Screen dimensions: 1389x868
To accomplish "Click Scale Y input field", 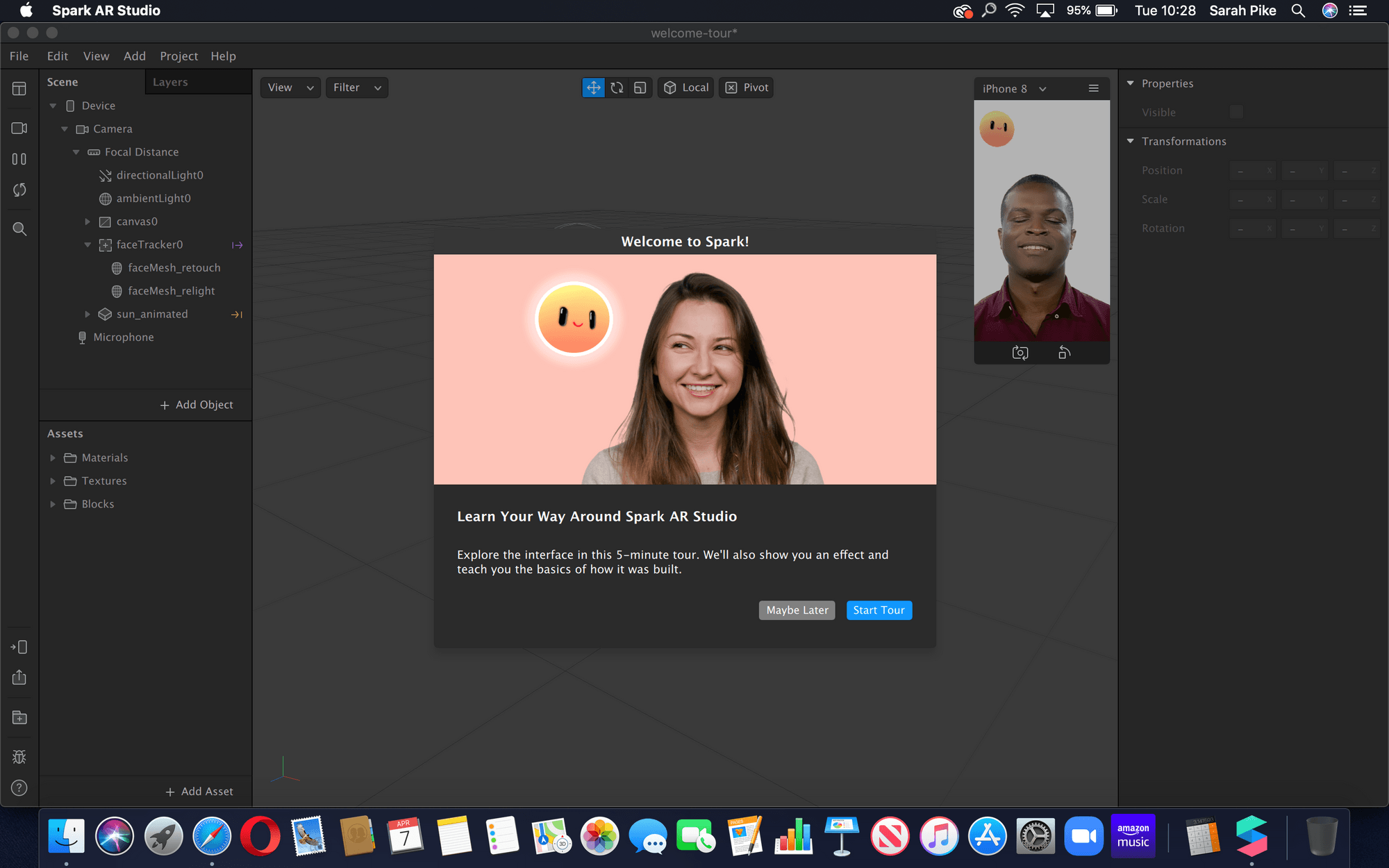I will (1305, 199).
